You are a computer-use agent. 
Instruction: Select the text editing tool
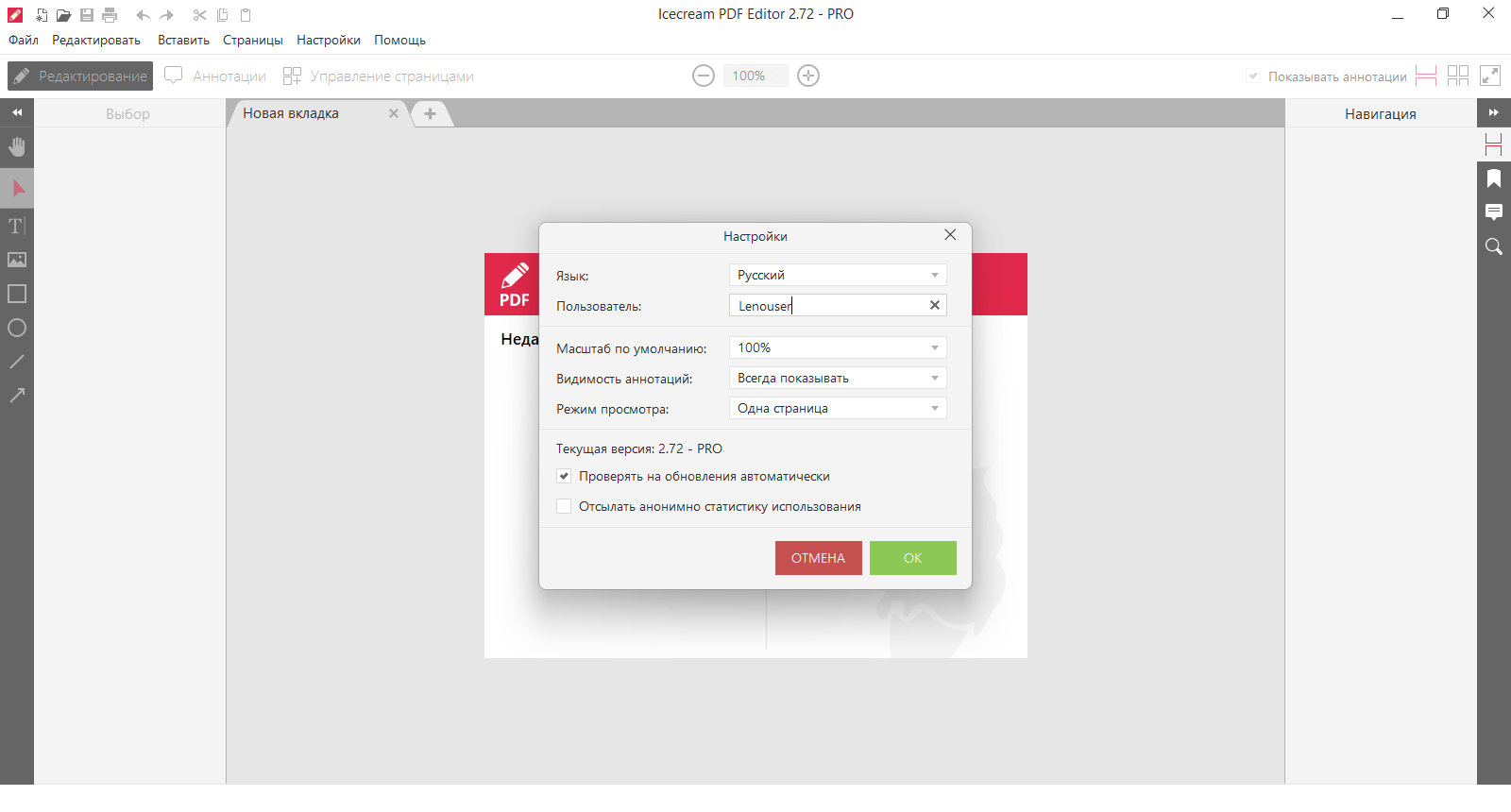click(x=17, y=226)
